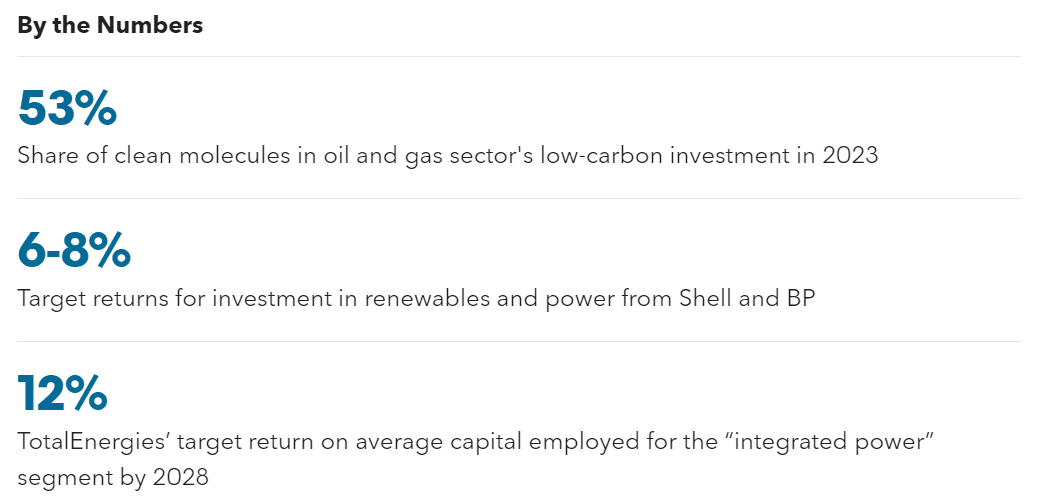Image resolution: width=1045 pixels, height=502 pixels.
Task: Click the 53% statistic figure
Action: tap(67, 107)
